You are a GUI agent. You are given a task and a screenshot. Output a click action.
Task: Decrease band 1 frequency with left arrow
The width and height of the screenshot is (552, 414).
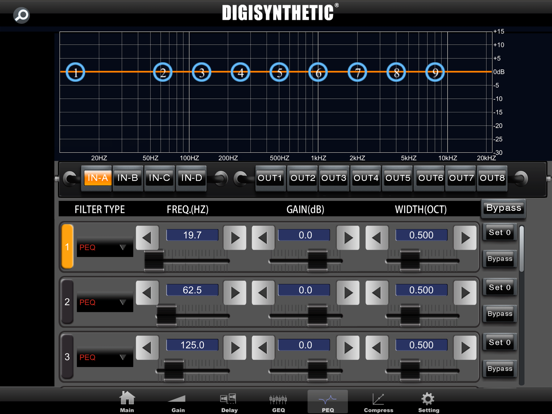(147, 238)
